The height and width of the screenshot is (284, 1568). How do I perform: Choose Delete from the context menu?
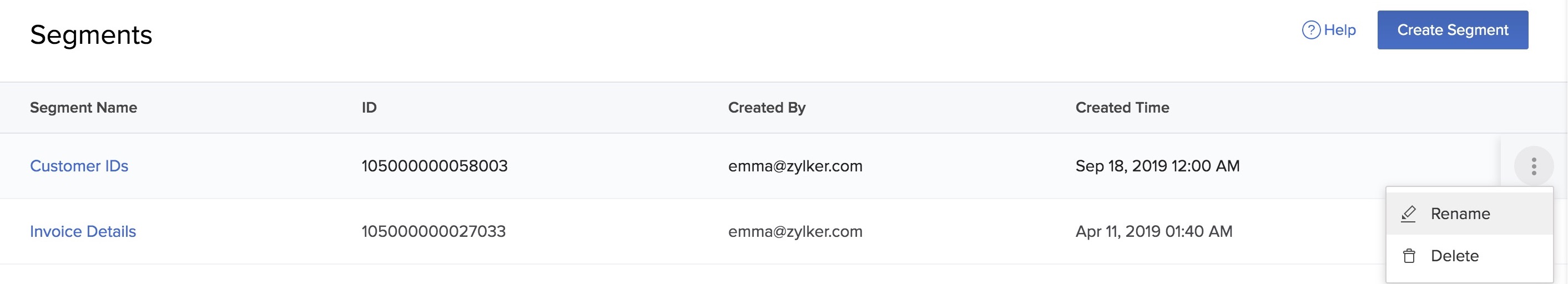point(1454,256)
